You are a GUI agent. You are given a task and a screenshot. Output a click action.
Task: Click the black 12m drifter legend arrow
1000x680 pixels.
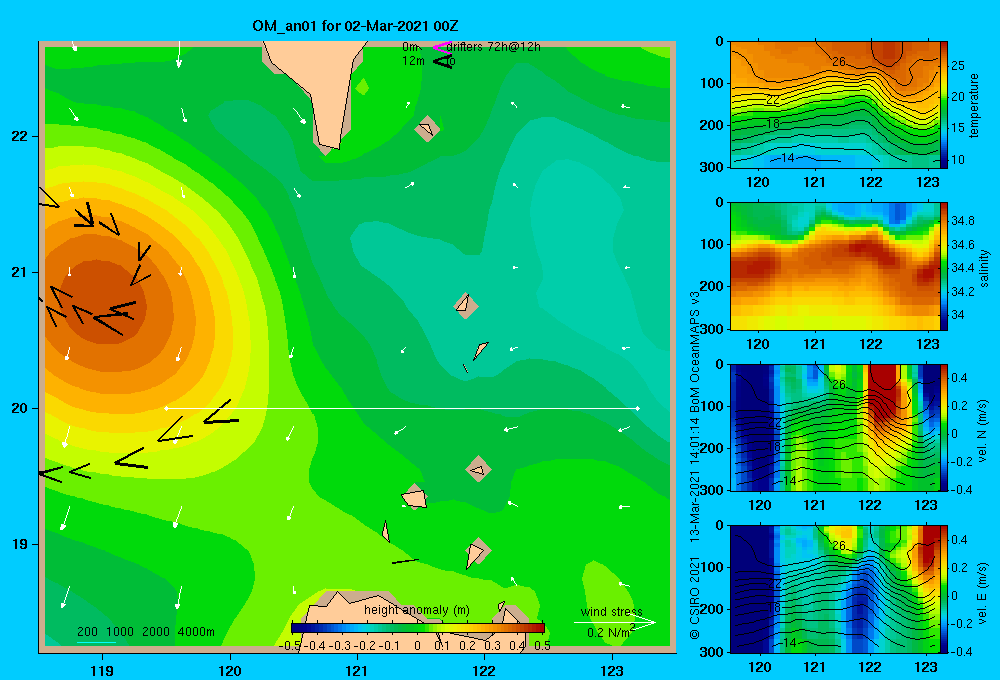pyautogui.click(x=442, y=61)
